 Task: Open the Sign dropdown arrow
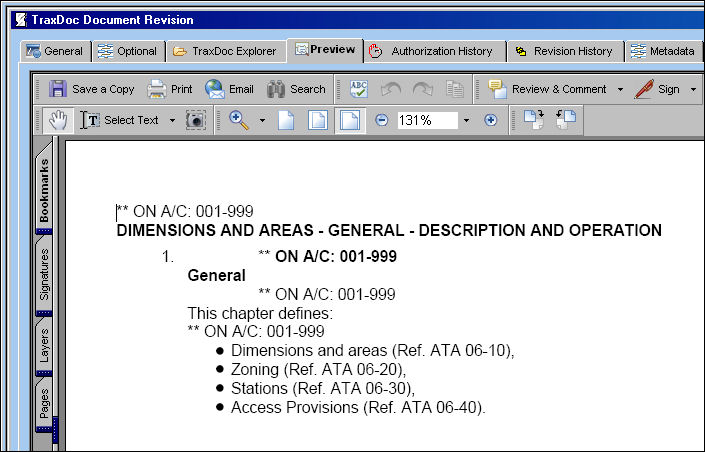click(x=693, y=90)
